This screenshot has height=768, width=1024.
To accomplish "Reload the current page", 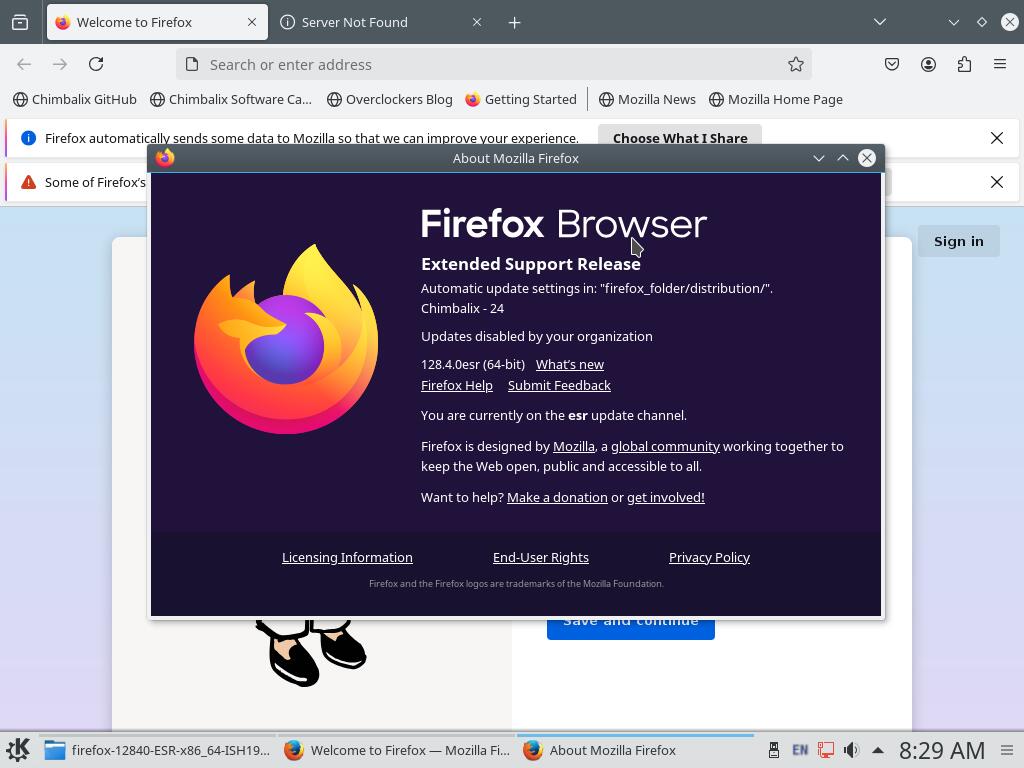I will [96, 64].
